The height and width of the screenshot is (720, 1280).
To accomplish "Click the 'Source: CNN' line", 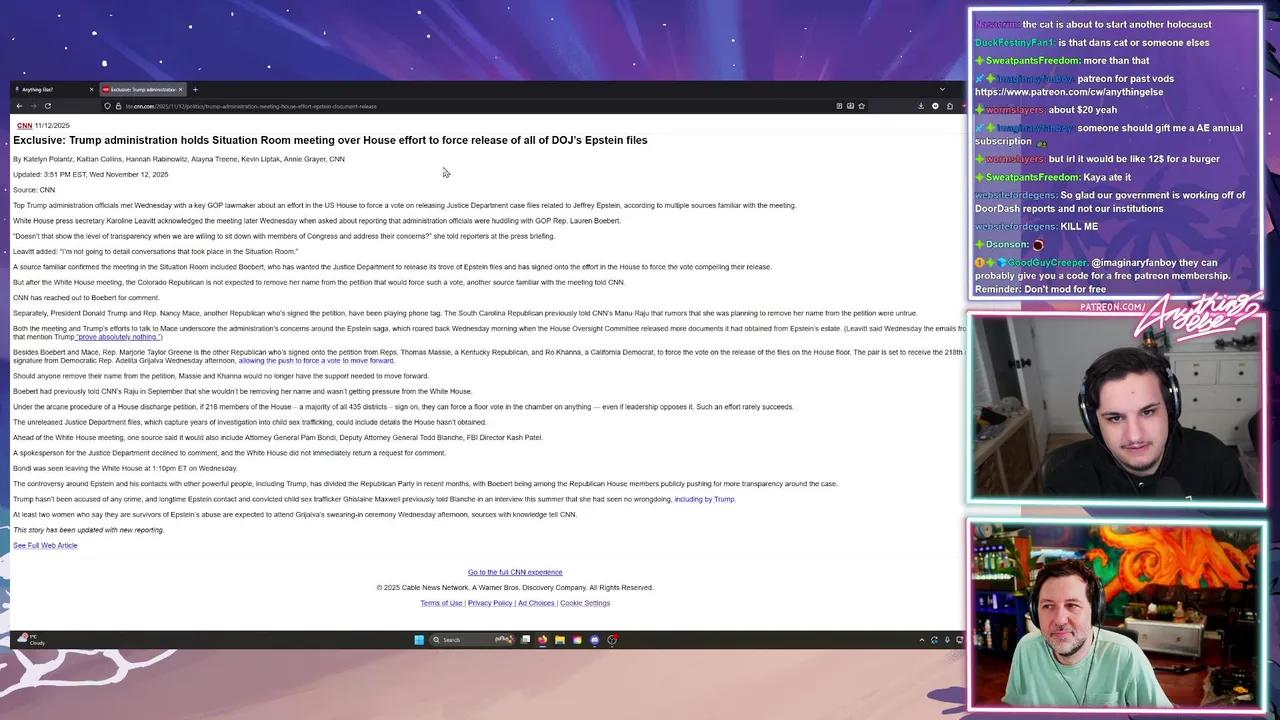I will click(34, 190).
